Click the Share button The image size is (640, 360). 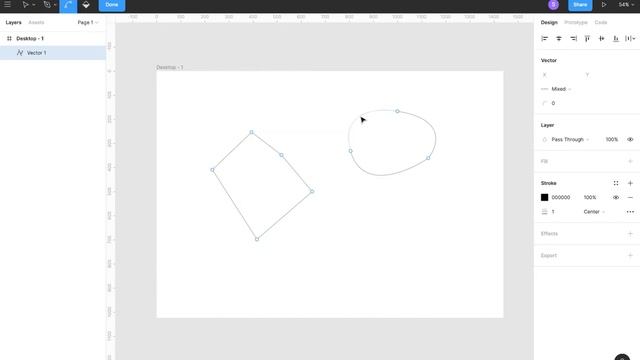tap(580, 5)
